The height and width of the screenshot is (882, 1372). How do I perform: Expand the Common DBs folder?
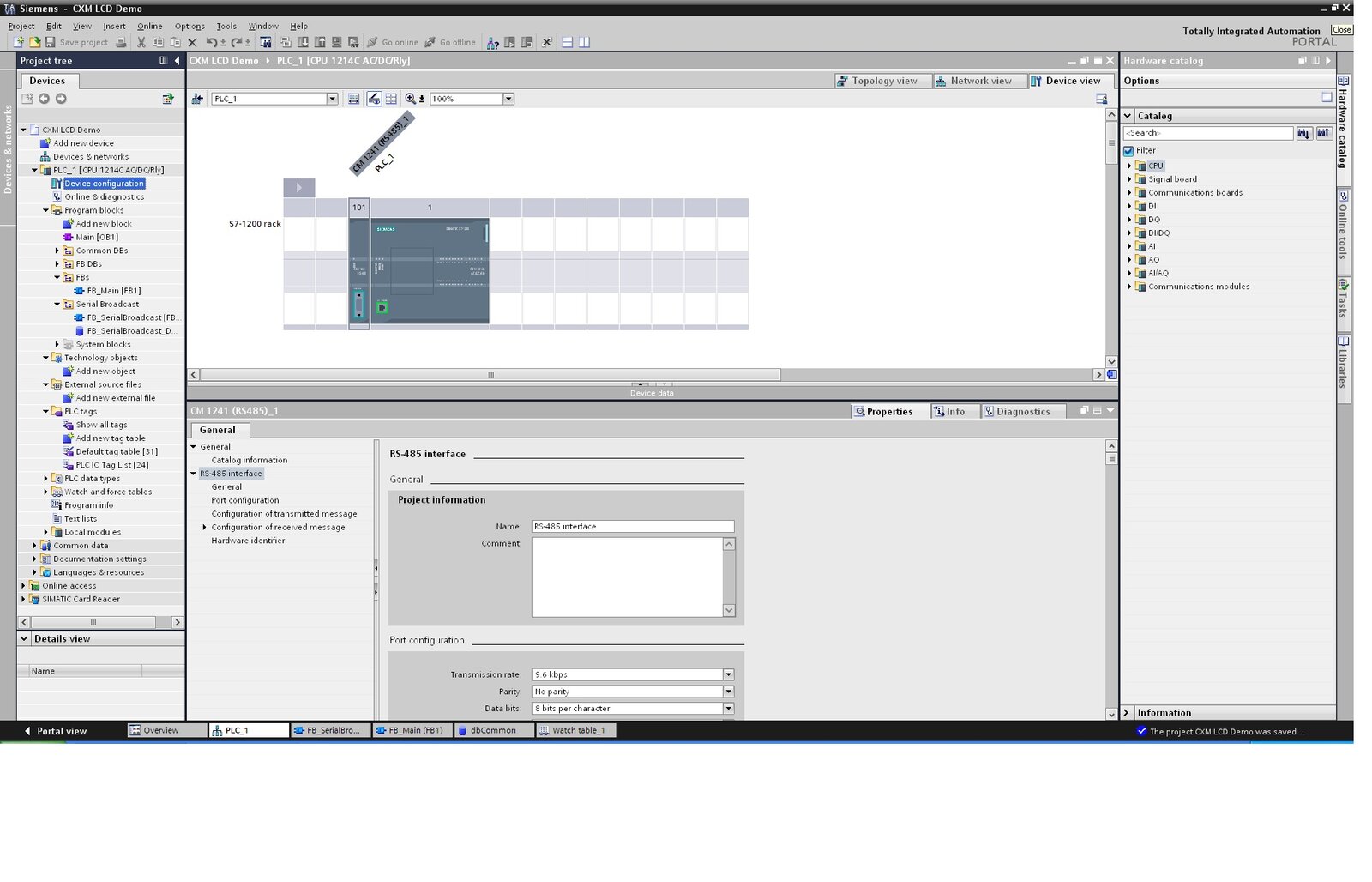click(57, 251)
